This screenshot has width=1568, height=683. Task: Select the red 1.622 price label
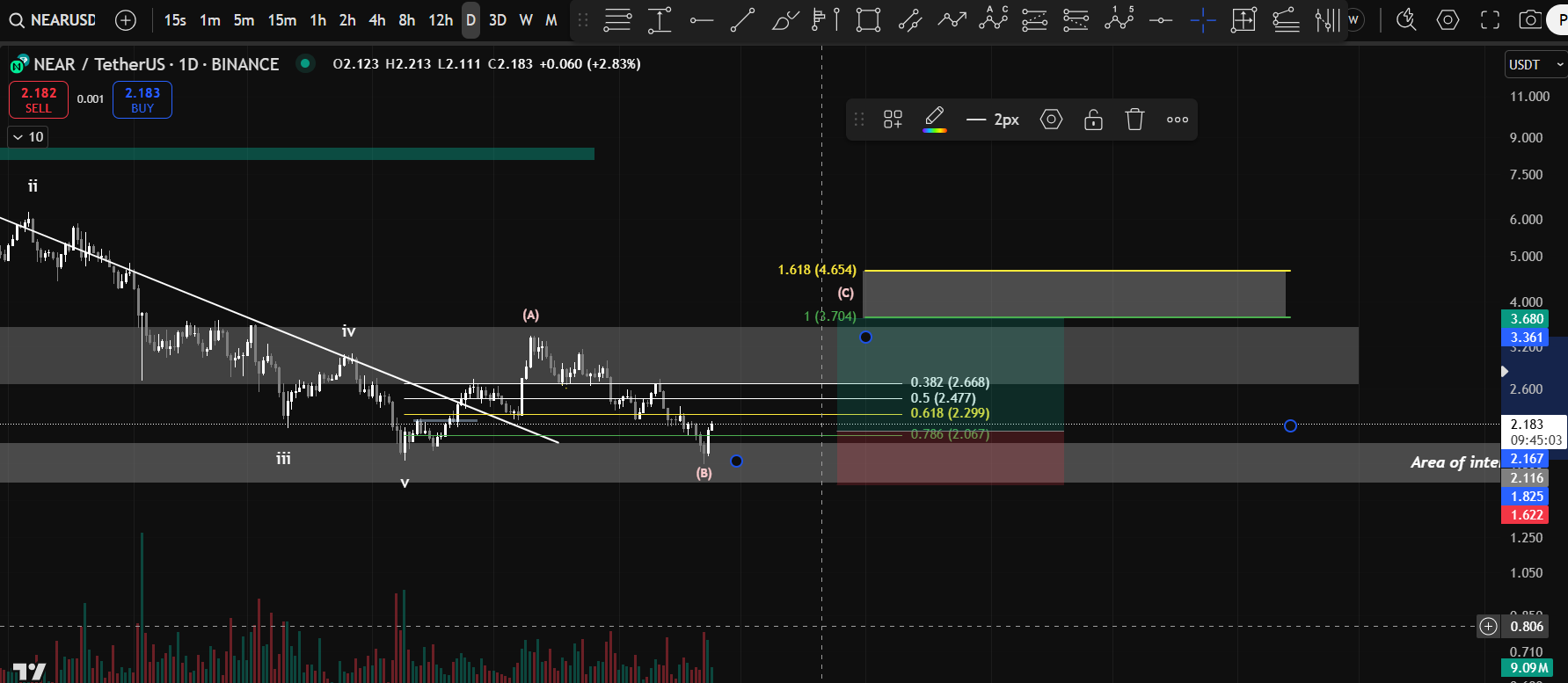1527,515
